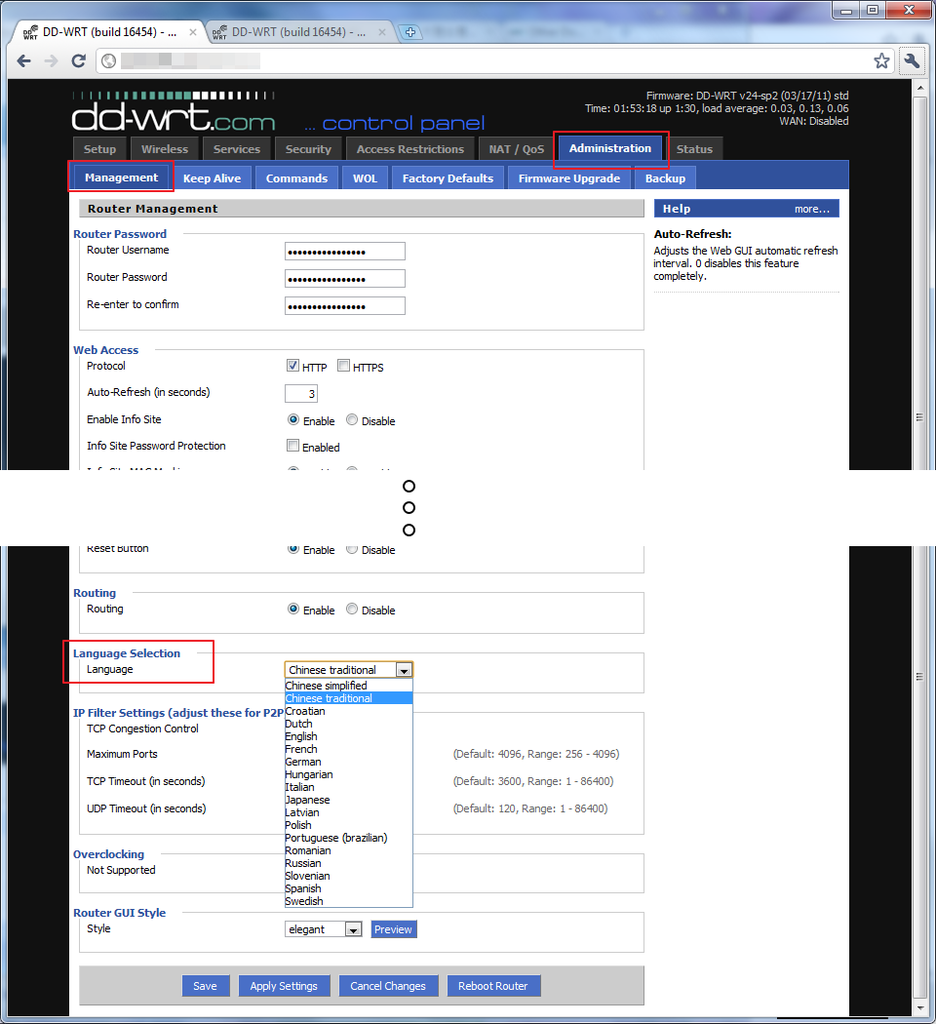The height and width of the screenshot is (1024, 936).
Task: Select Disable for Routing
Action: click(x=352, y=609)
